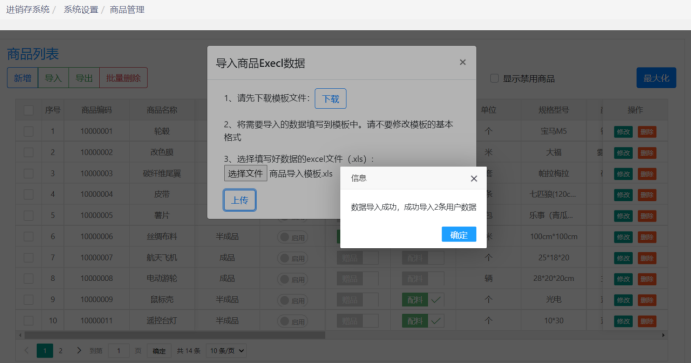Check 显示禁用商品 checkbox
Screen dimensions: 692x364
pyautogui.click(x=494, y=79)
